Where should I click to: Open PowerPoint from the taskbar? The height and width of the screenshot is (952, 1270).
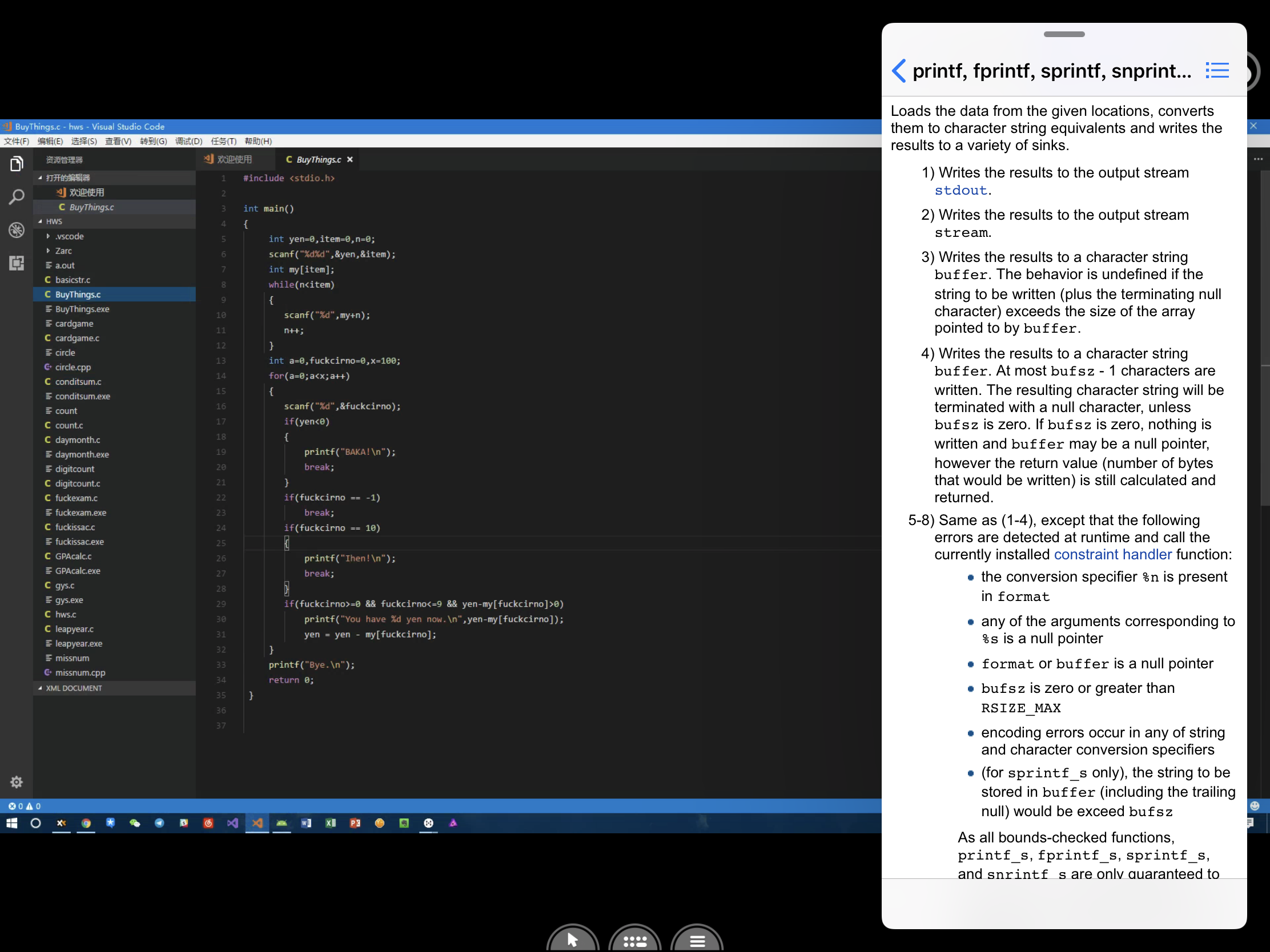(355, 823)
